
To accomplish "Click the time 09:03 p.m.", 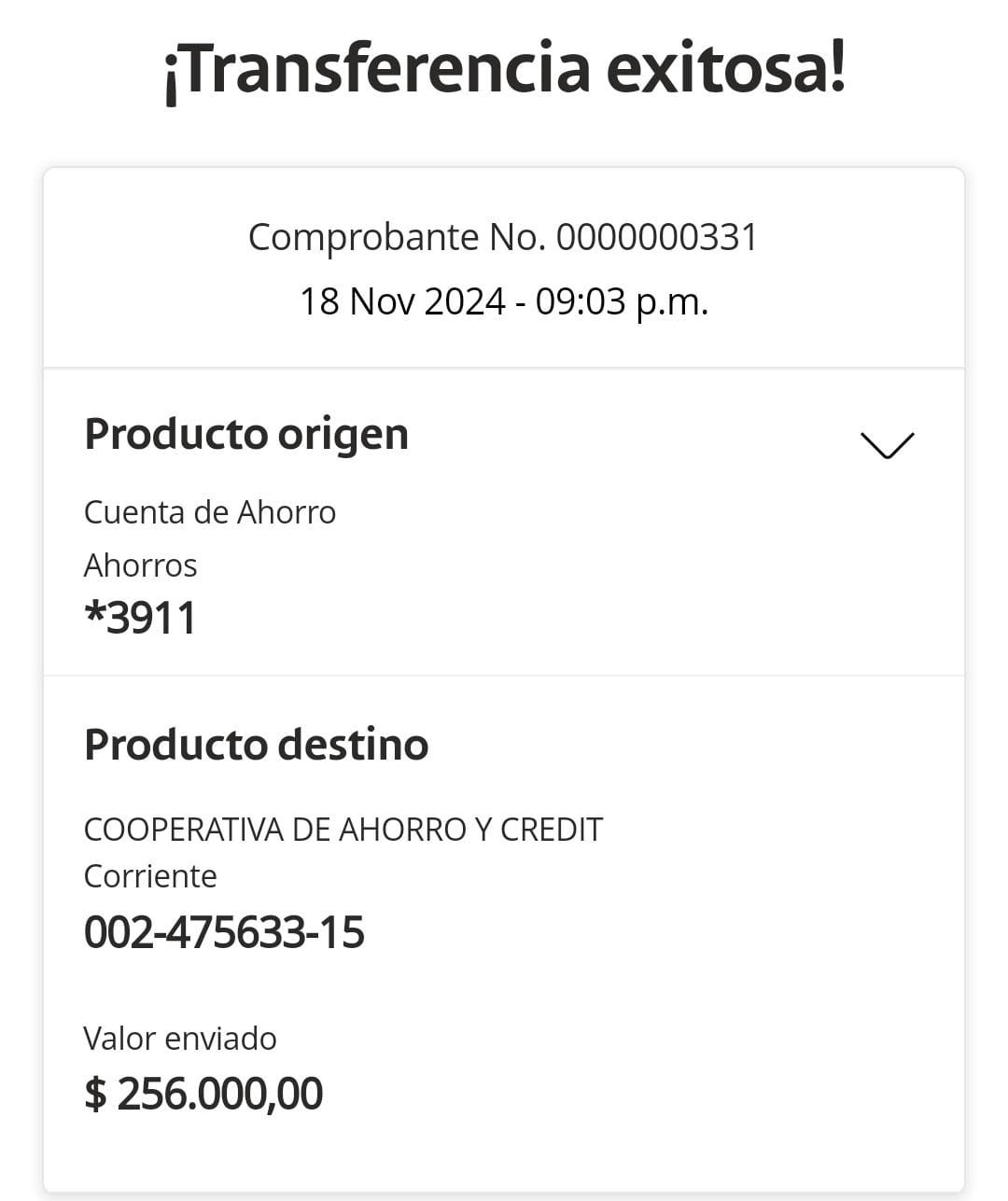I will pos(622,301).
